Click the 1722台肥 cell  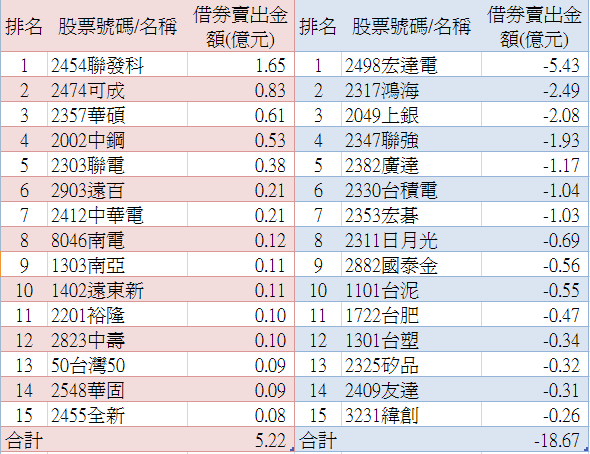coord(411,315)
